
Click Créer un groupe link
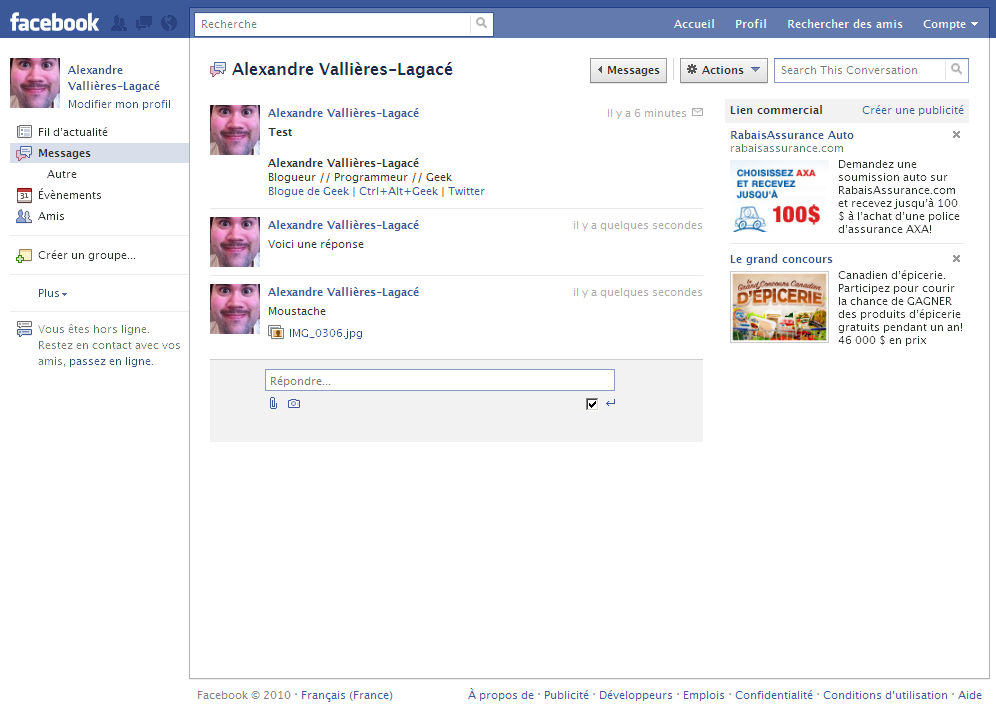[x=86, y=255]
